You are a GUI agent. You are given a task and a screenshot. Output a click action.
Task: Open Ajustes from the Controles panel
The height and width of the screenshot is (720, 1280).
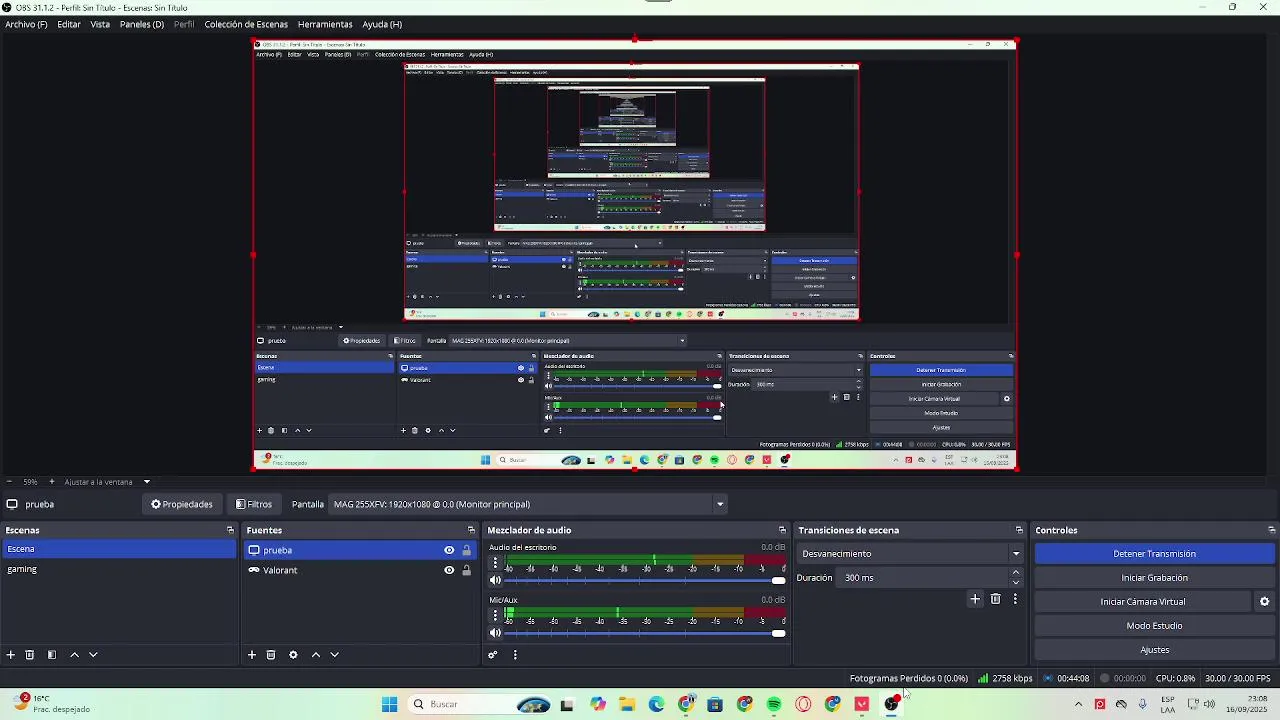point(1155,650)
